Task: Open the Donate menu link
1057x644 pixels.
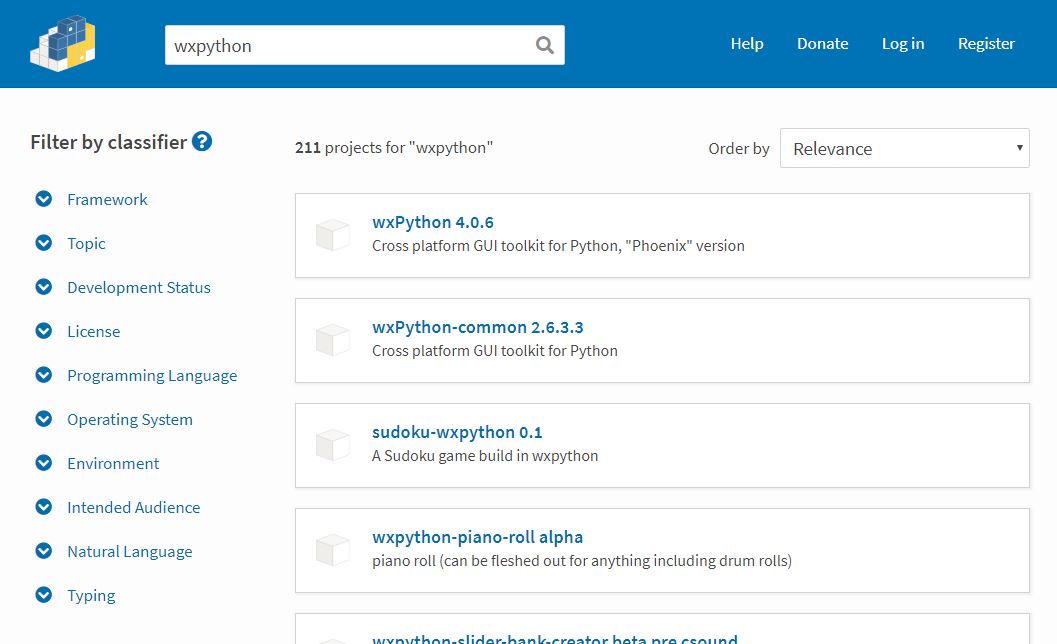Action: click(822, 44)
